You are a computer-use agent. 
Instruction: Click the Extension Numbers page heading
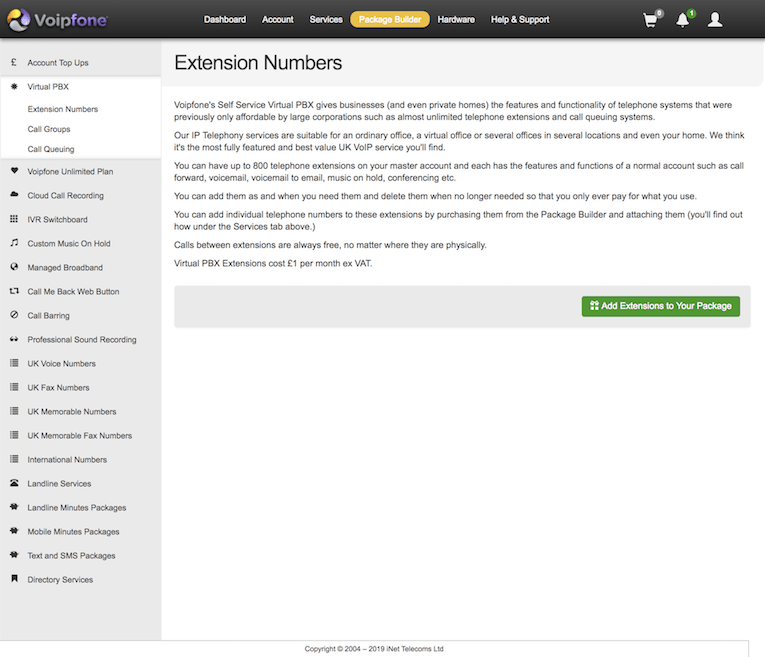[x=258, y=63]
